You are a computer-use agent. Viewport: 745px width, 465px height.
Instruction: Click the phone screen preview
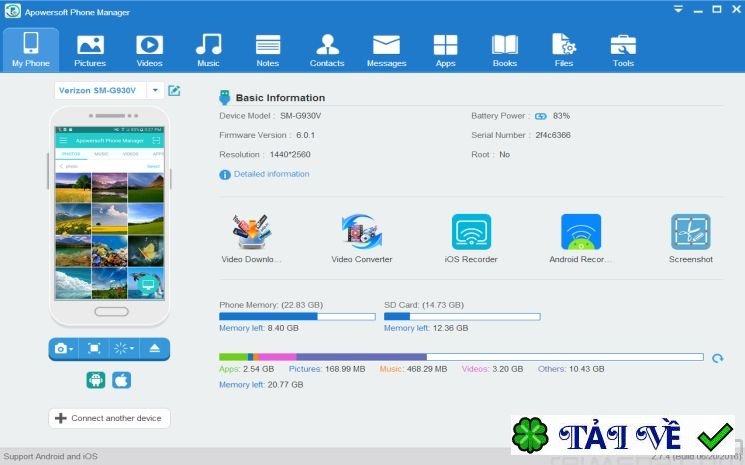coord(110,213)
